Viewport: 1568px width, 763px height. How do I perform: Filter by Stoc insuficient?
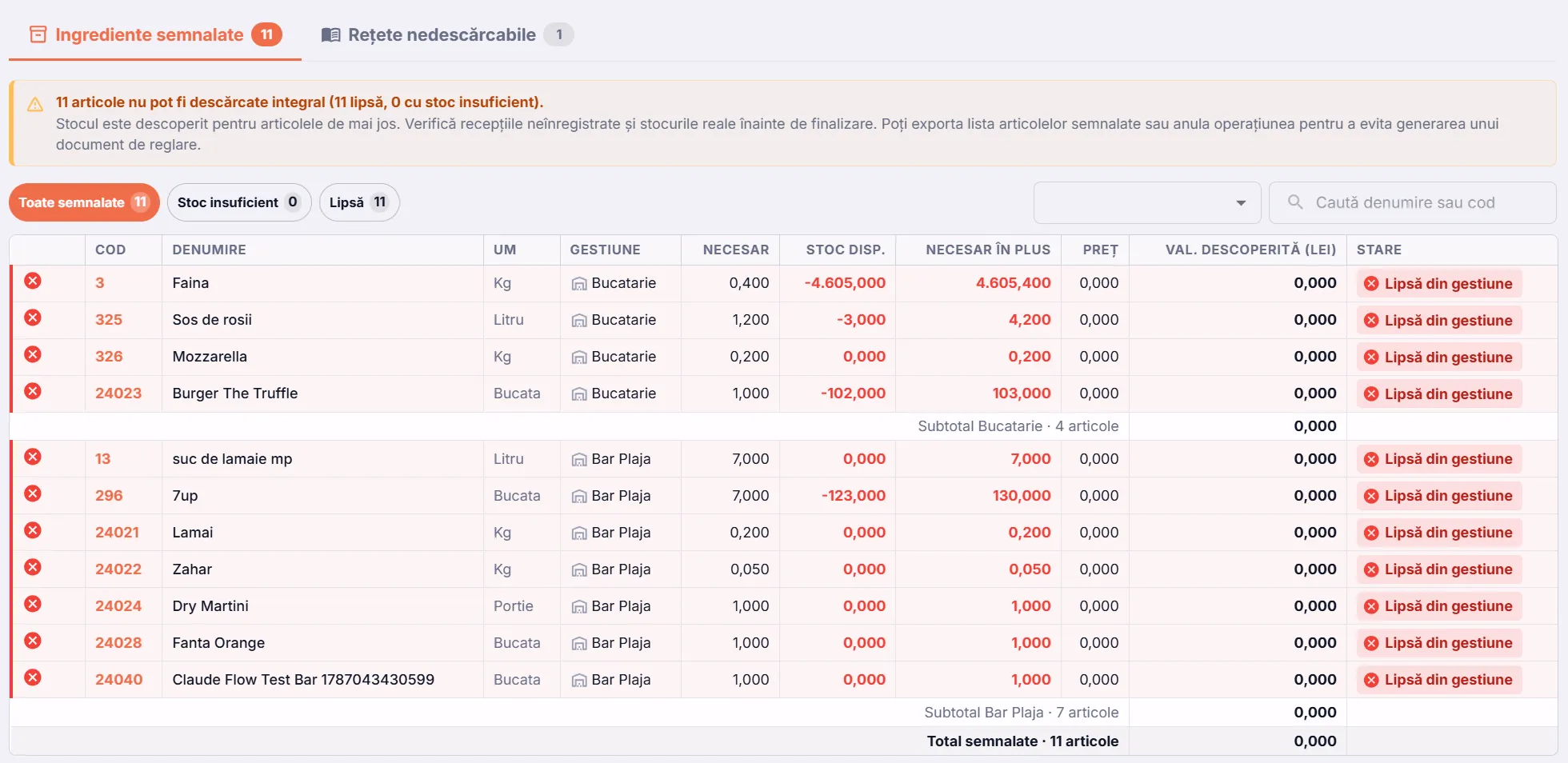click(x=238, y=202)
